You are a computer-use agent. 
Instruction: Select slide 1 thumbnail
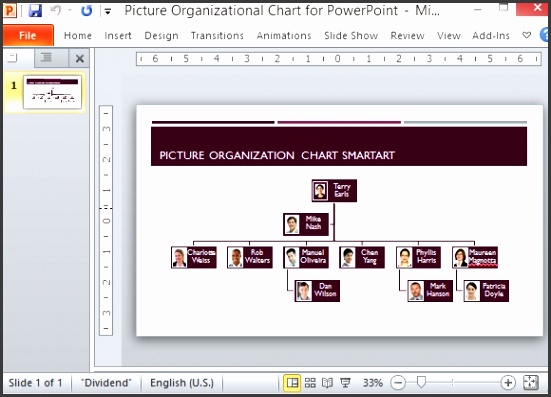coord(52,92)
